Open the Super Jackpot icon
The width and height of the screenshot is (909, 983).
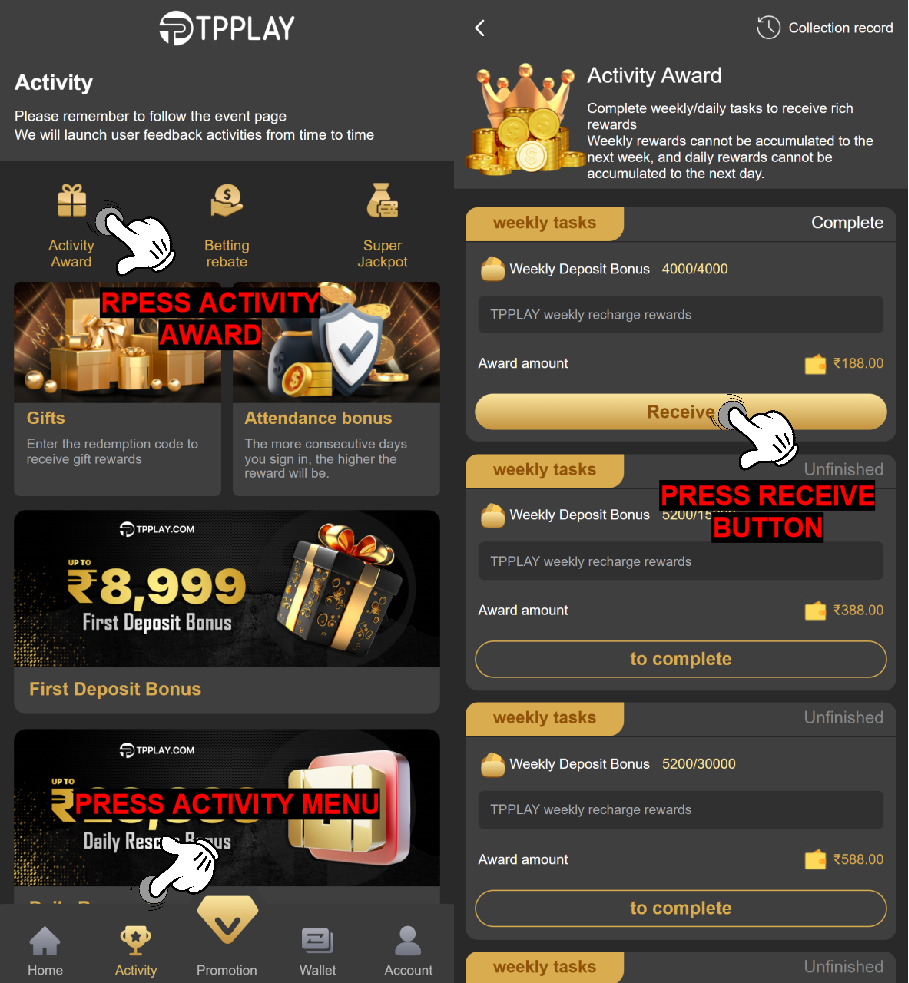[x=382, y=201]
